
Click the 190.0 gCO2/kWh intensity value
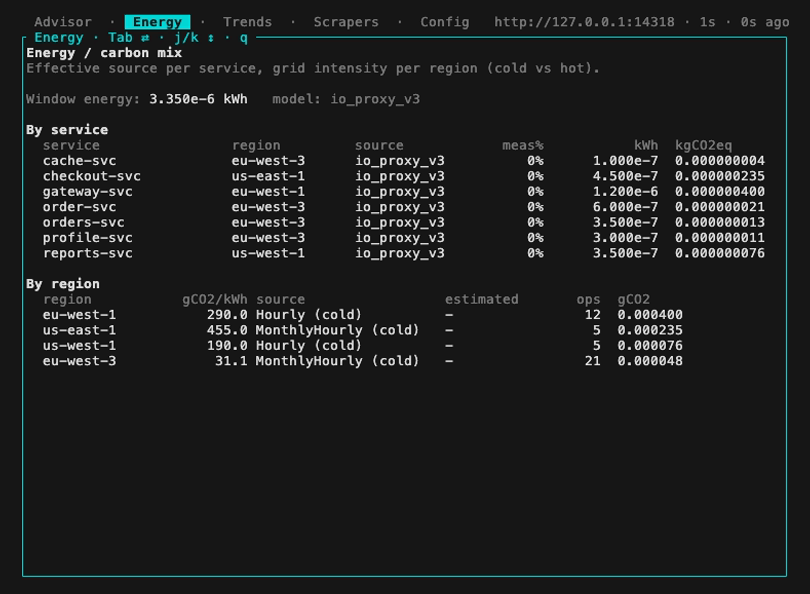tap(227, 346)
